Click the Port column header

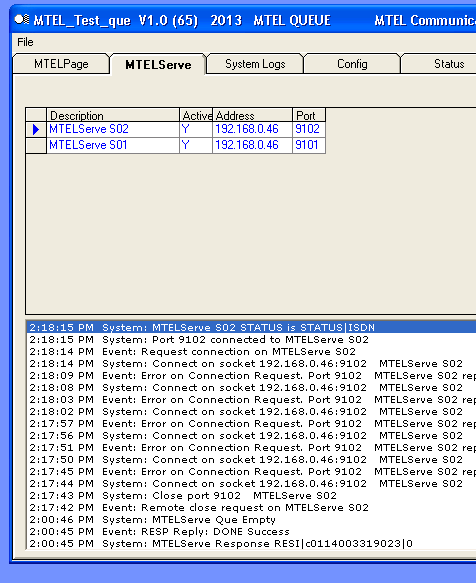coord(309,115)
